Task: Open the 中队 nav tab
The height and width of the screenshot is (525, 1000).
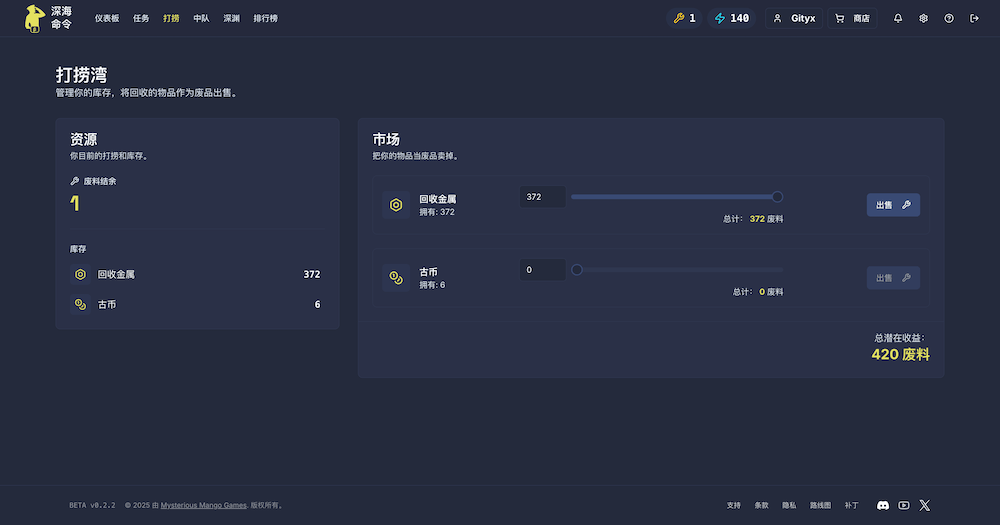Action: pos(201,18)
